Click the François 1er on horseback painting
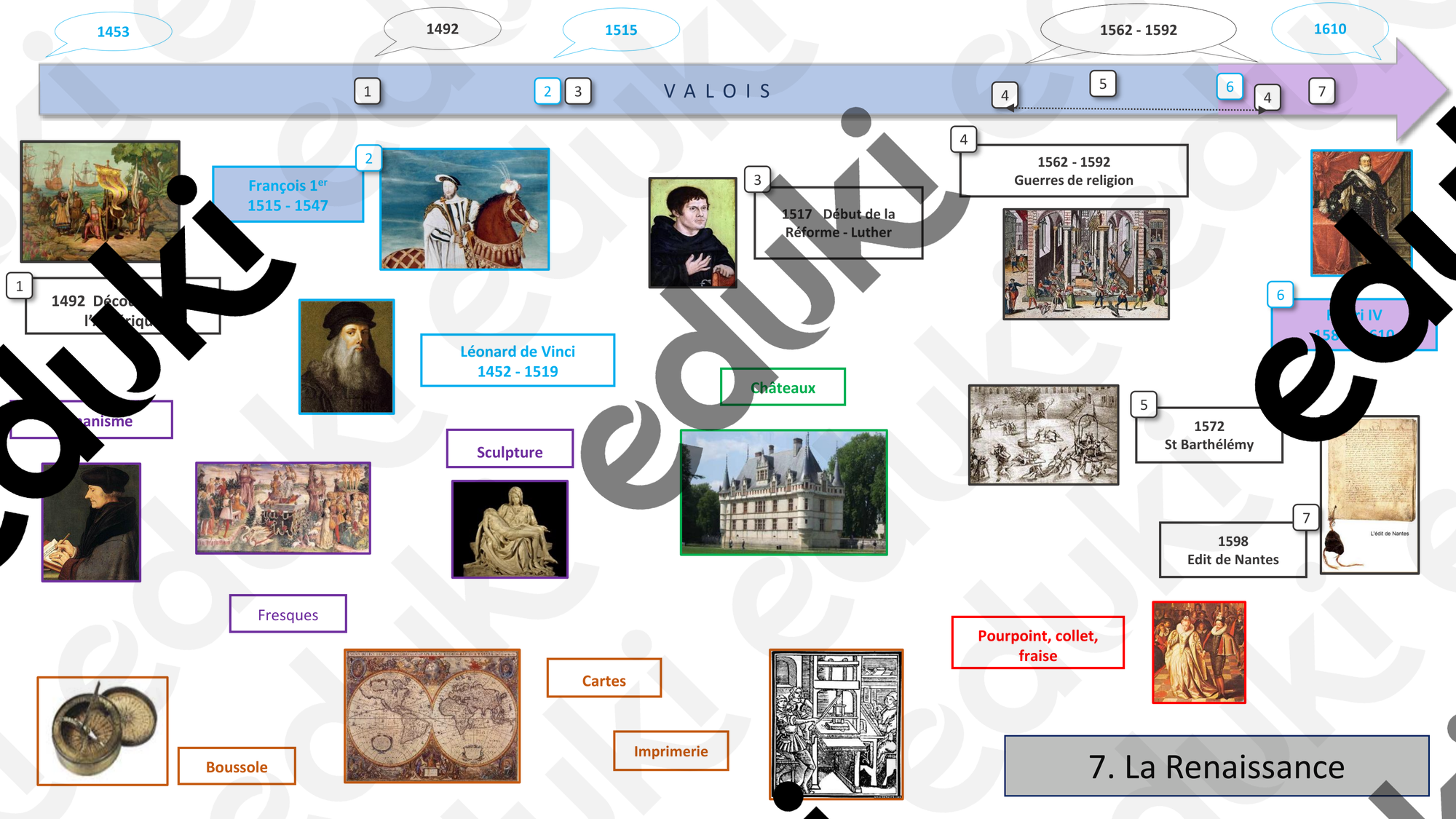This screenshot has width=1456, height=819. [x=464, y=210]
